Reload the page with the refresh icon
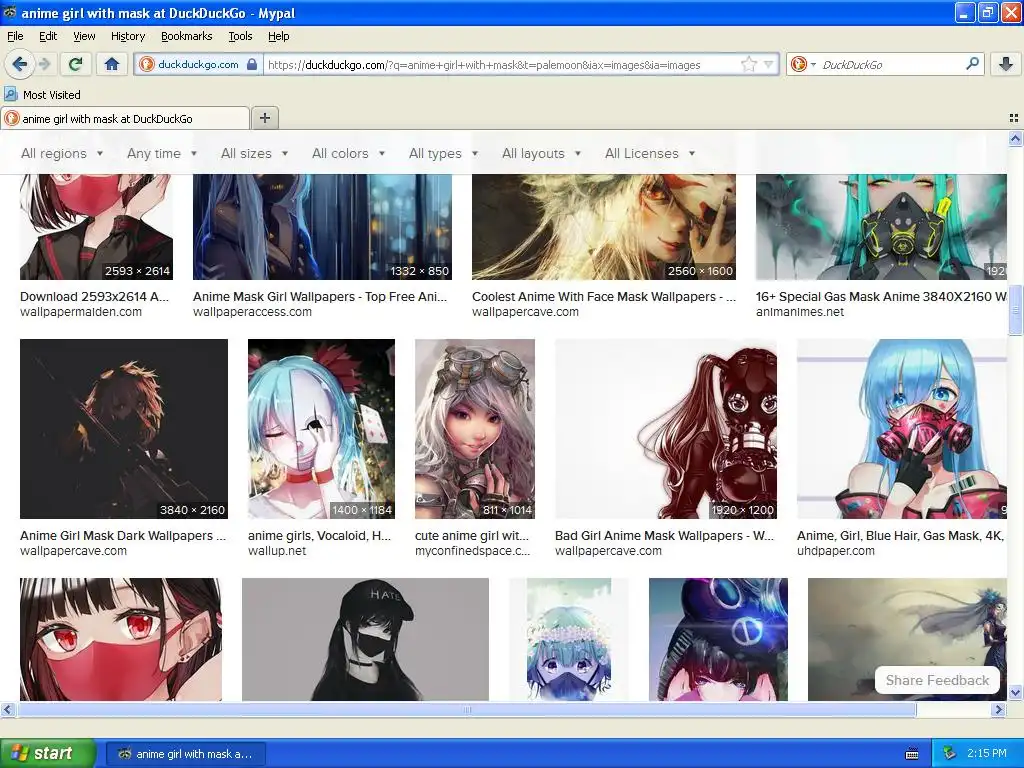 76,64
